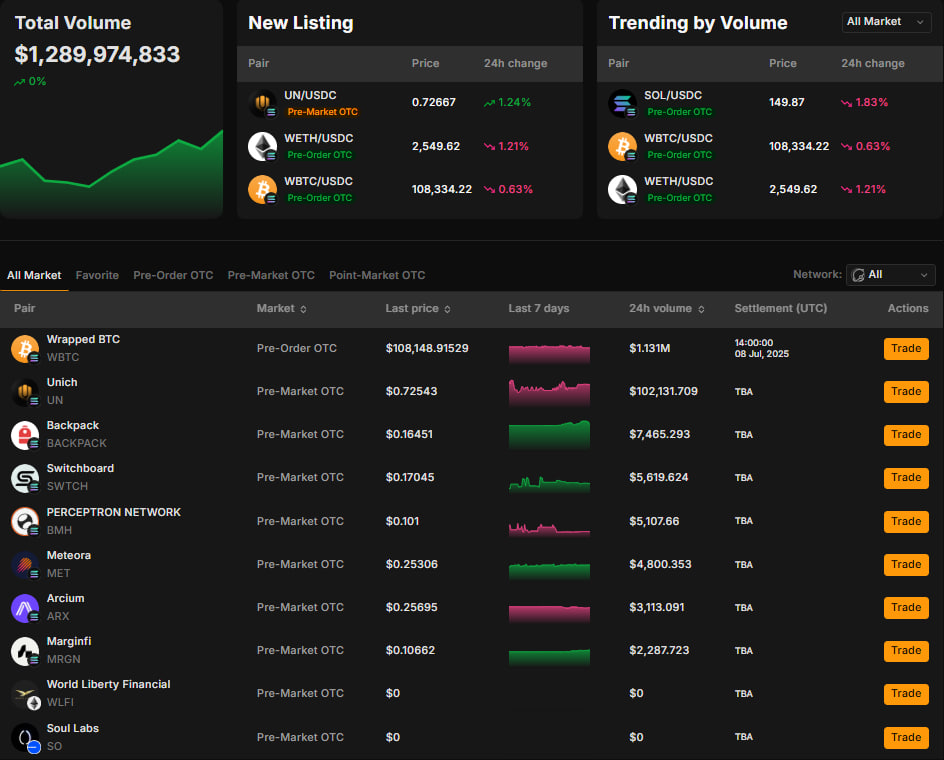944x760 pixels.
Task: Click the Meteora token icon
Action: click(x=24, y=564)
